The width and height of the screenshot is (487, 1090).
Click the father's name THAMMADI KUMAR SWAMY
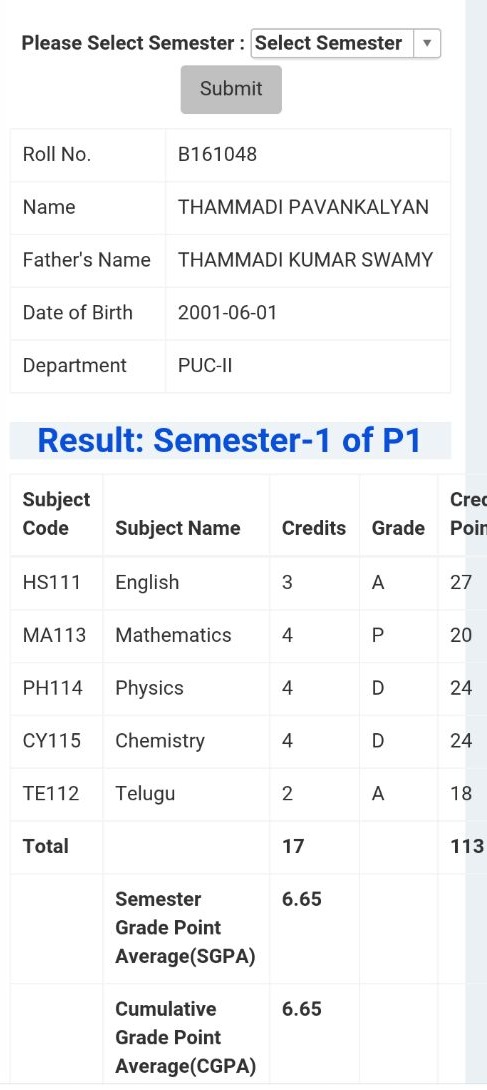click(x=305, y=260)
